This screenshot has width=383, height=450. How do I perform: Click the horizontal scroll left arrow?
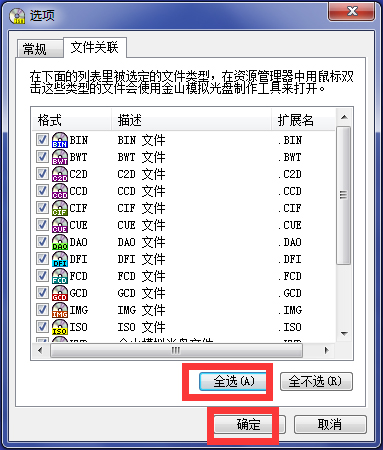pyautogui.click(x=40, y=350)
